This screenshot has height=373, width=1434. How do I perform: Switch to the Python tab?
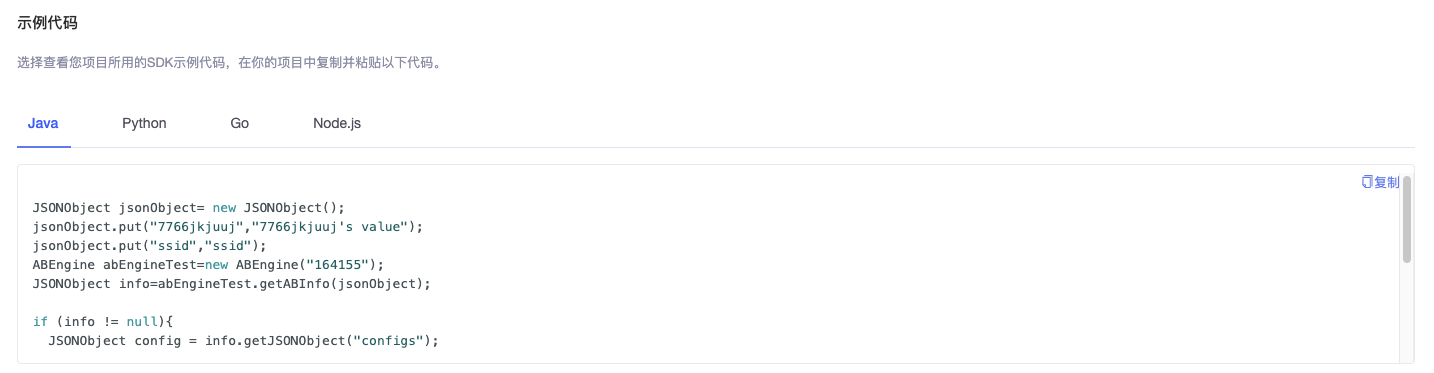(144, 123)
